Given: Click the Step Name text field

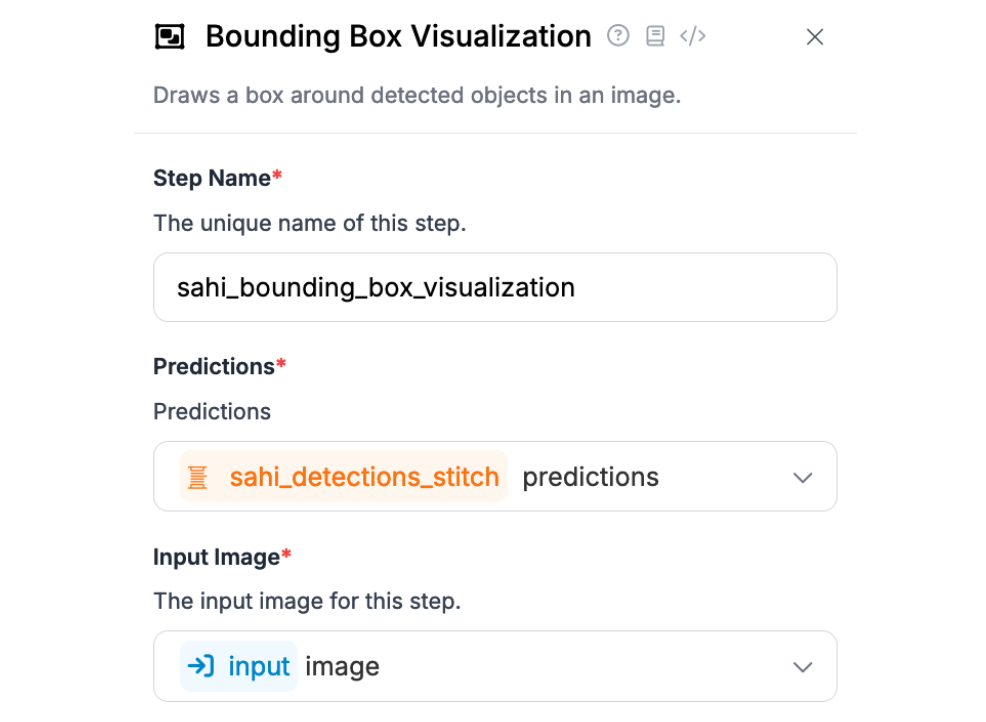Looking at the screenshot, I should click(x=495, y=287).
